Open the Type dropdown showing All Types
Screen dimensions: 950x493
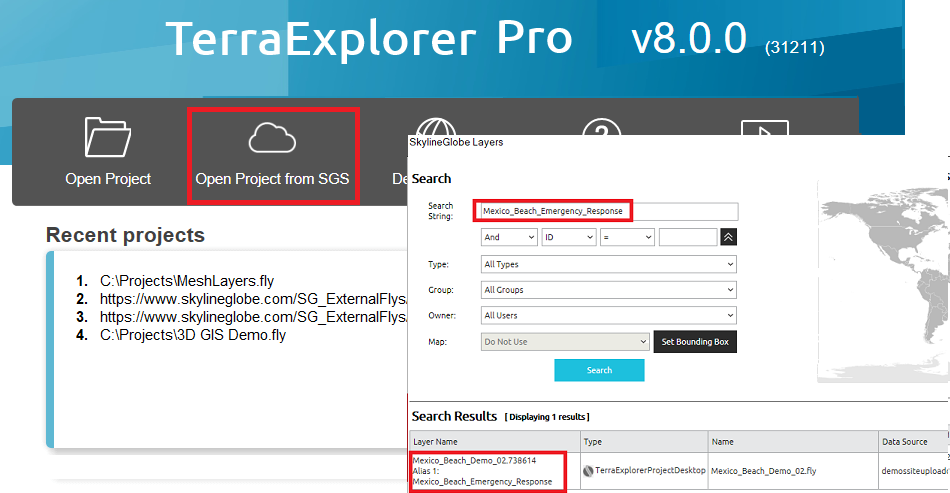pos(609,264)
